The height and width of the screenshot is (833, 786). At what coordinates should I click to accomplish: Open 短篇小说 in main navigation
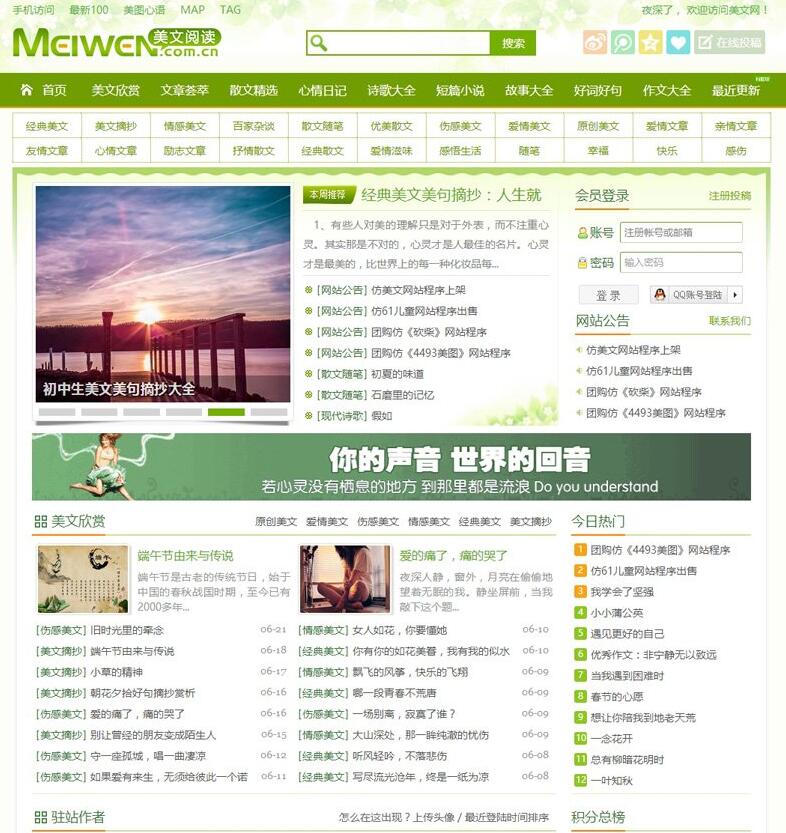click(460, 90)
